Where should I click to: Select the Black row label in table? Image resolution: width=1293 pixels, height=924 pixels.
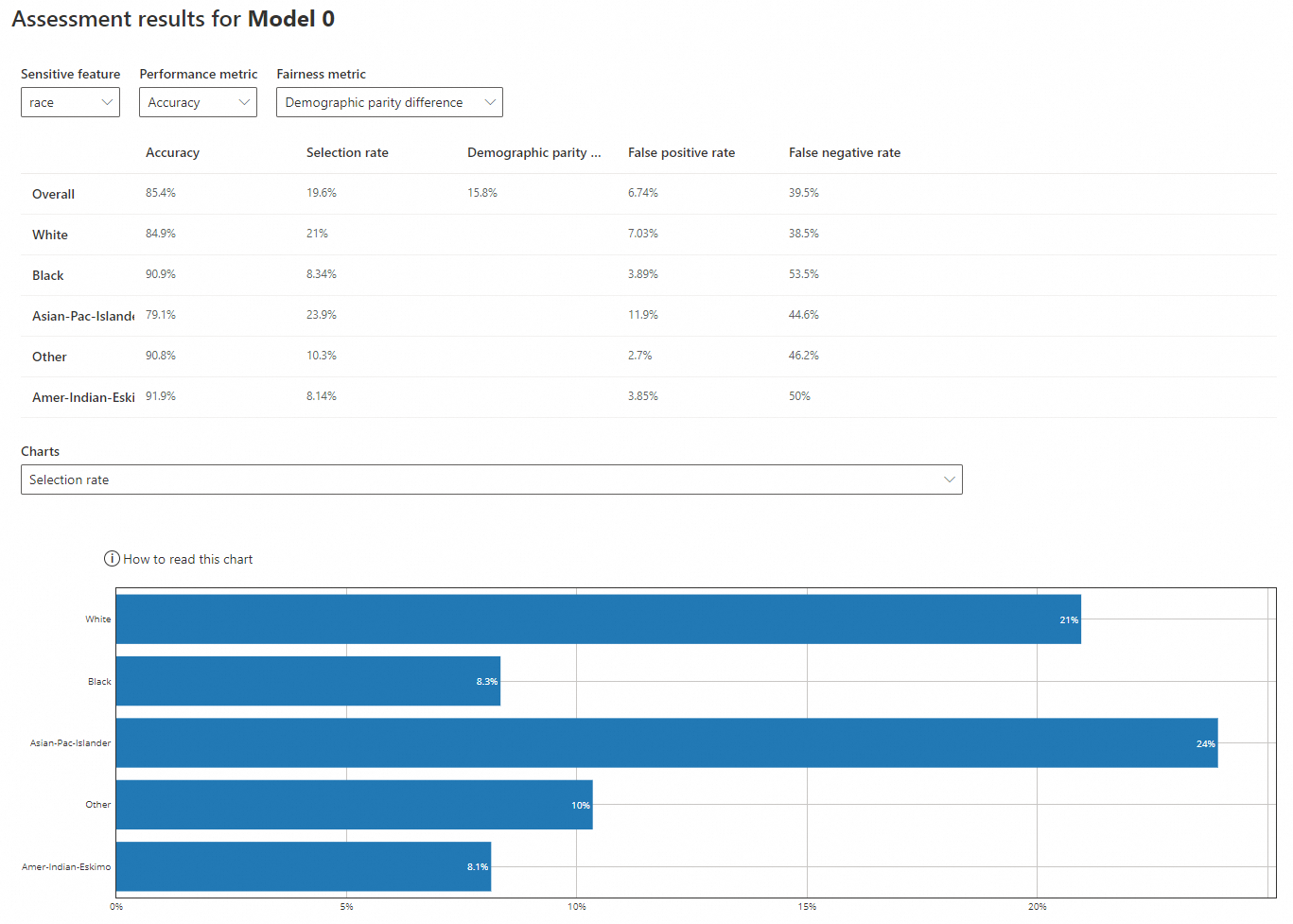point(48,275)
